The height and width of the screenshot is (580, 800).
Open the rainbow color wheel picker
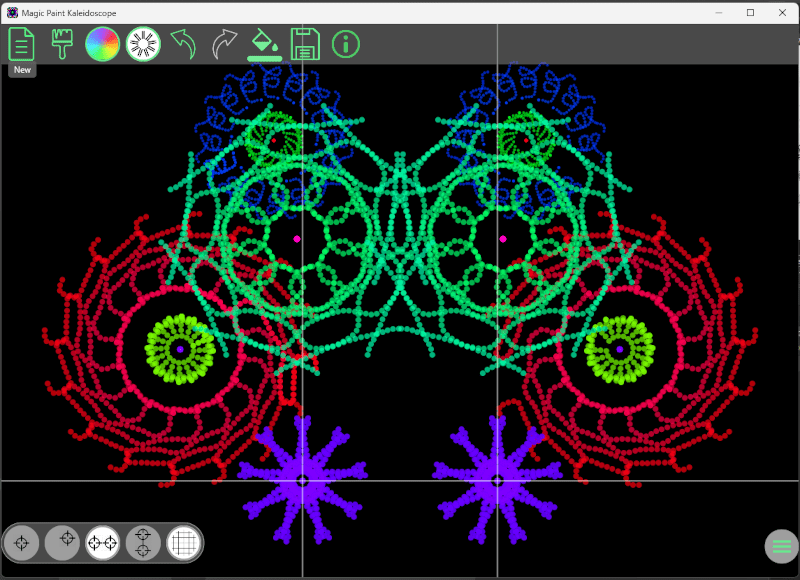[103, 44]
